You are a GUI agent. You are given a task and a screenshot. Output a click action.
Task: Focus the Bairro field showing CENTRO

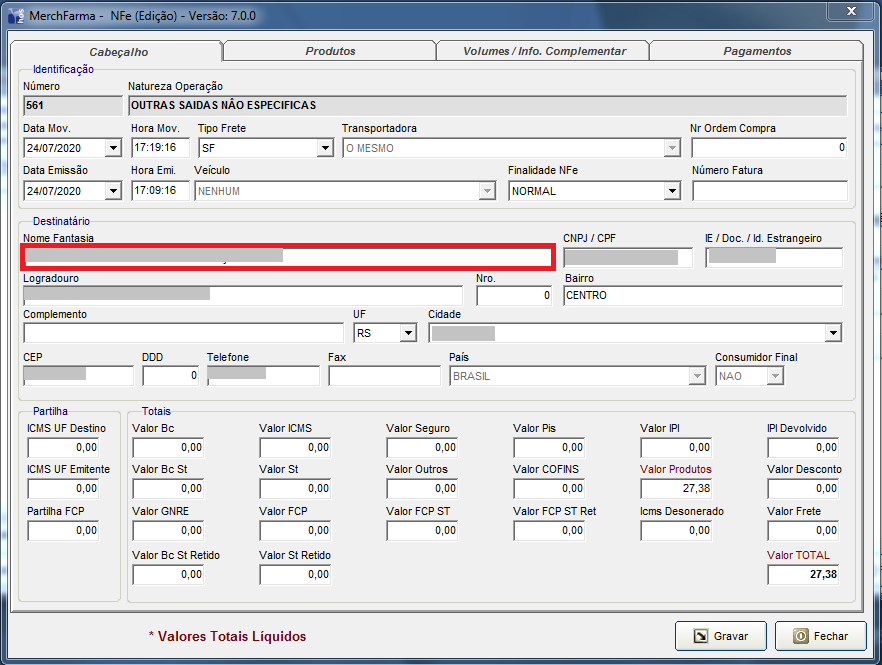pos(702,296)
